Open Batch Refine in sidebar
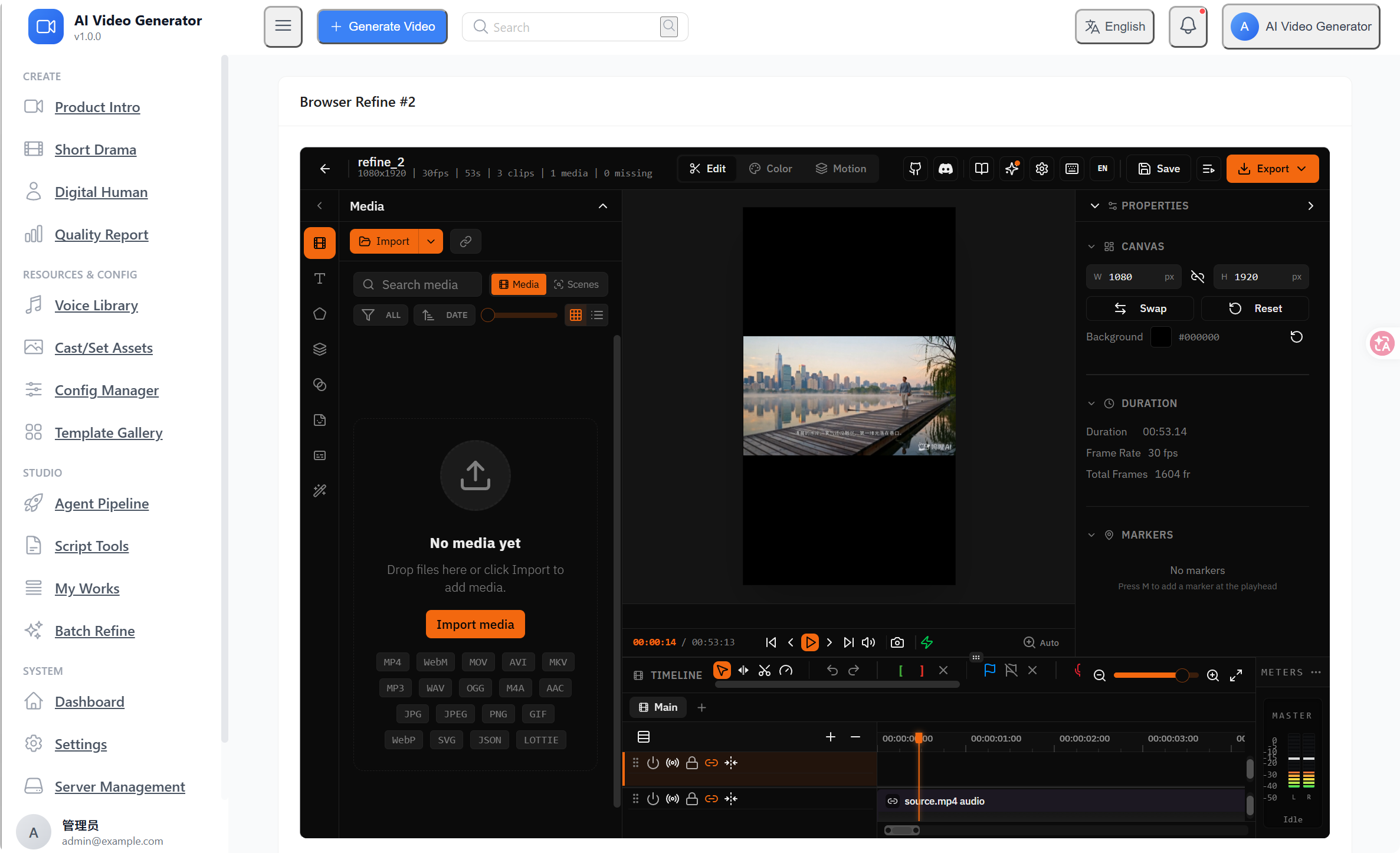This screenshot has height=853, width=1400. tap(94, 631)
